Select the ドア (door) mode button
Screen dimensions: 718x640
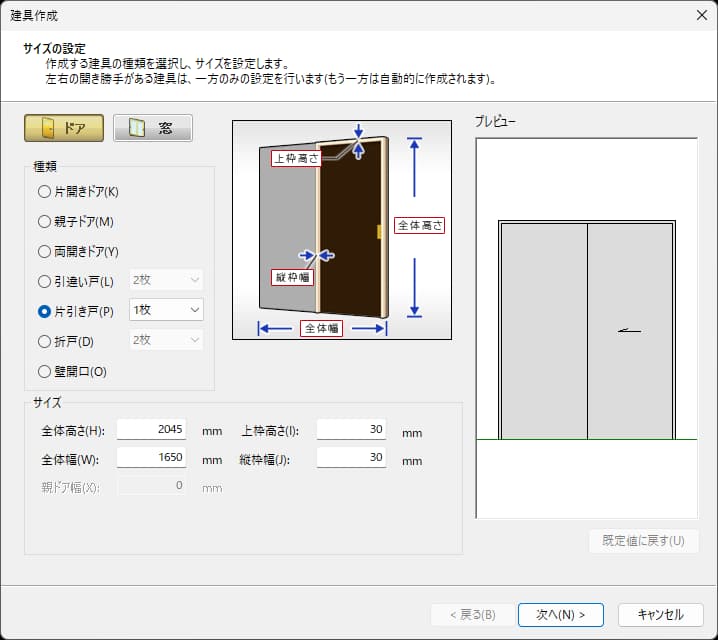(x=64, y=128)
